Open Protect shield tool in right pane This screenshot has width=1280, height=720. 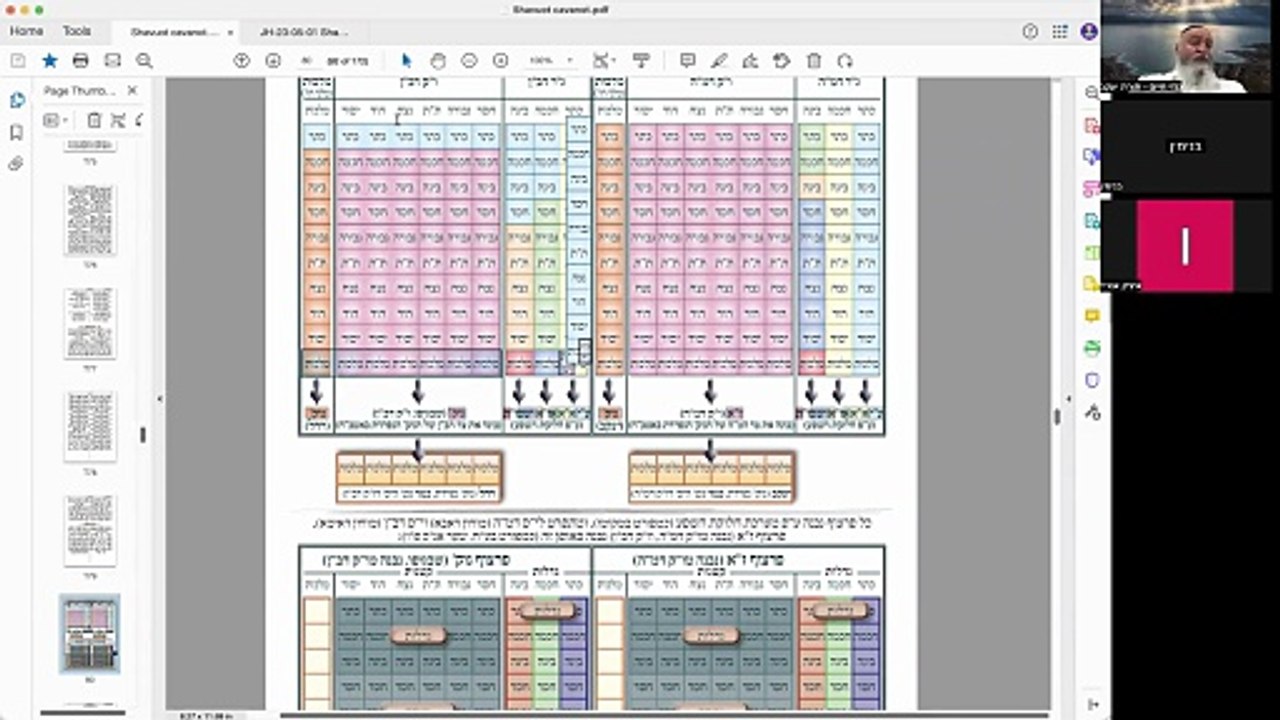(1092, 380)
